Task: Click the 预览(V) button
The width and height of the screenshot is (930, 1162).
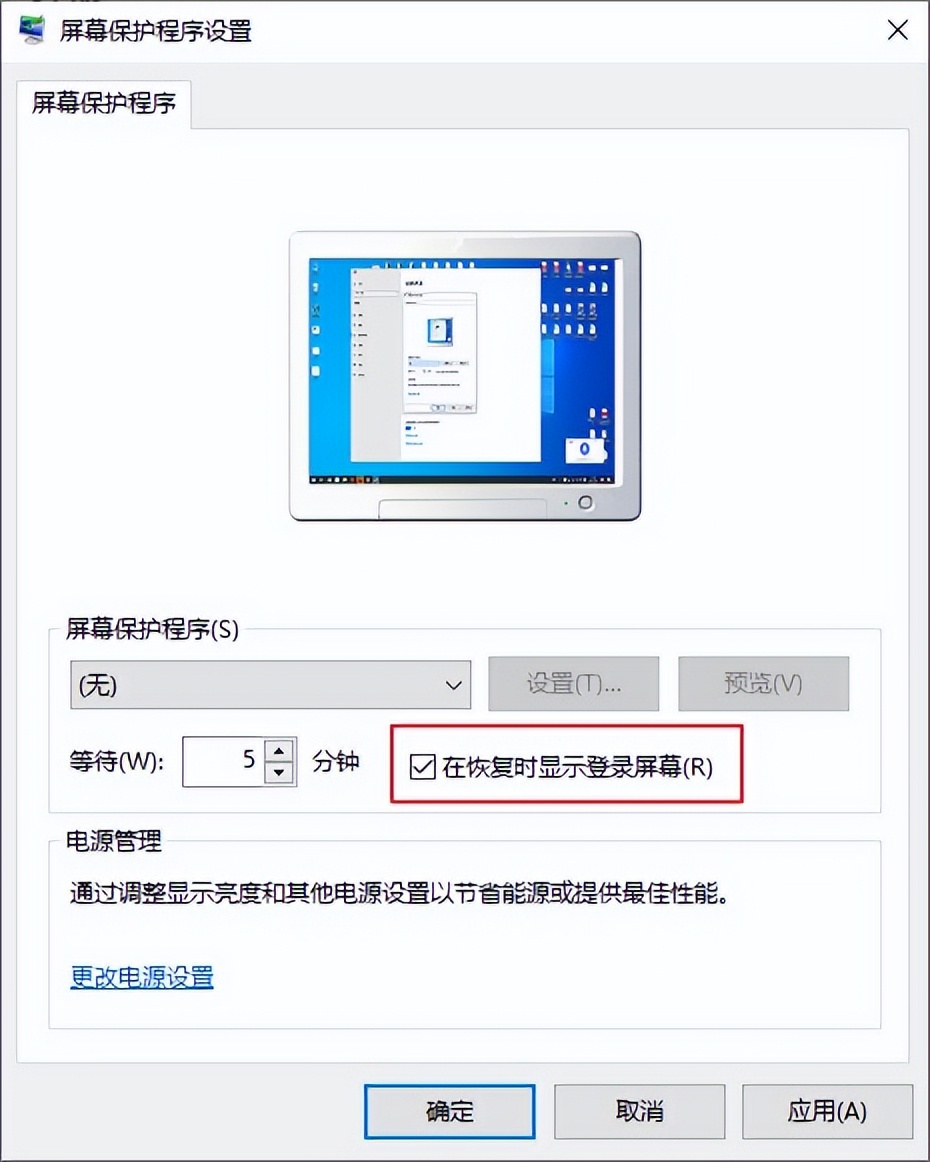Action: coord(763,683)
